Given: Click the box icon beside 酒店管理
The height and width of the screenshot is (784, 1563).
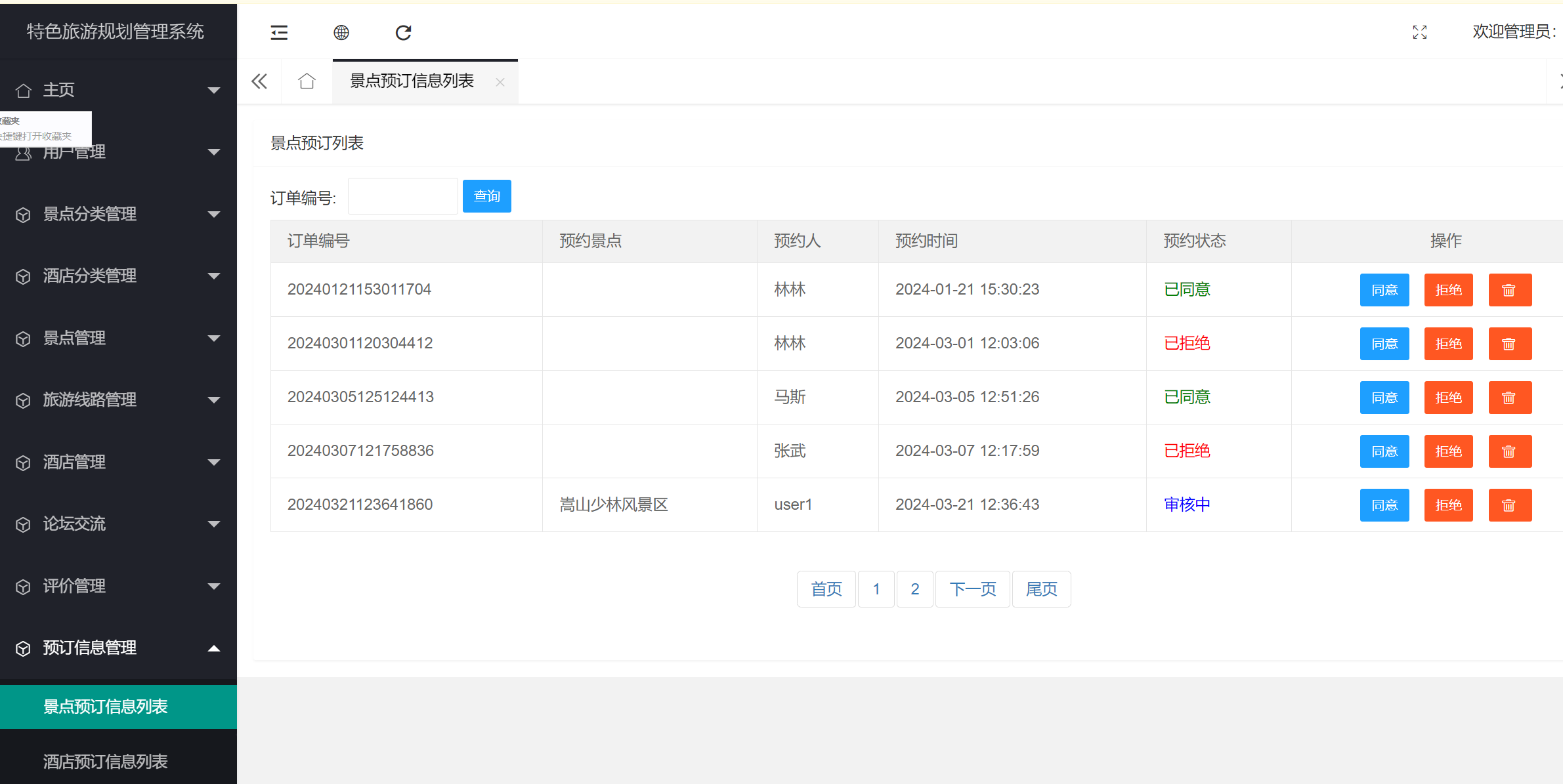Looking at the screenshot, I should pyautogui.click(x=23, y=462).
